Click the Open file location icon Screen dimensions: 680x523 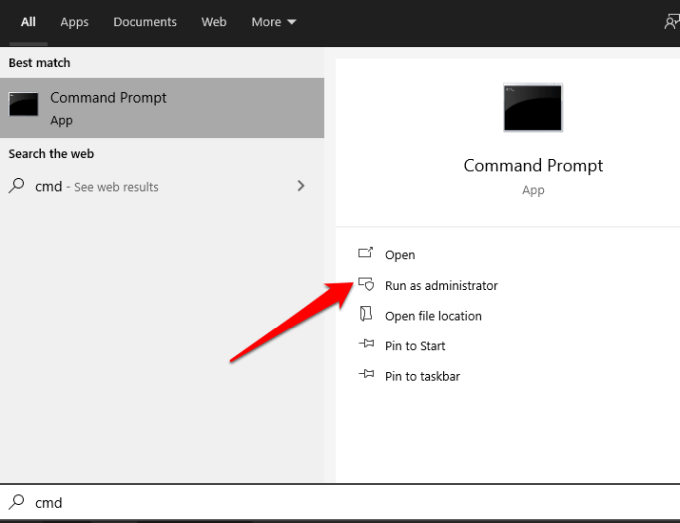pos(366,315)
